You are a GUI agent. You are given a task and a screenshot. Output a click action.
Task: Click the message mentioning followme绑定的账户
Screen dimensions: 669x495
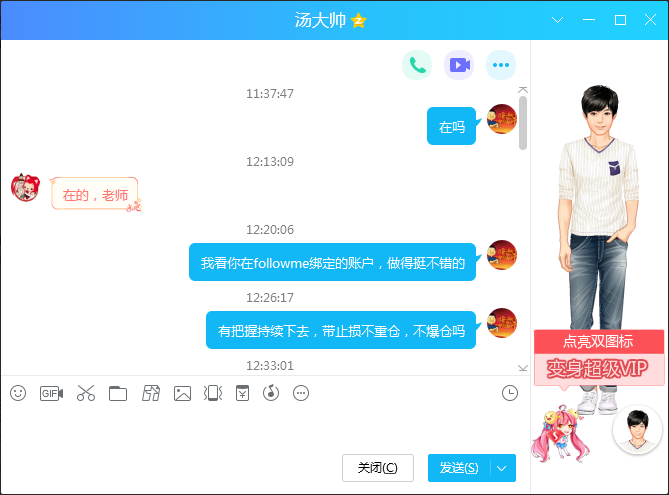point(332,262)
